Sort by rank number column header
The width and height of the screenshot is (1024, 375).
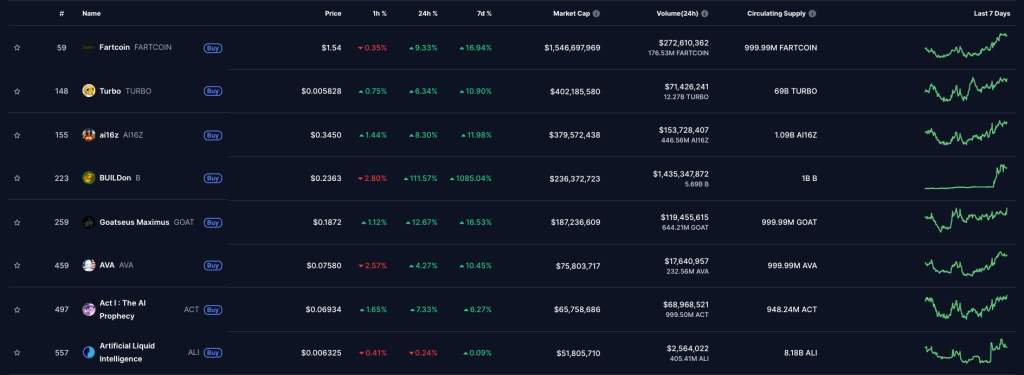(61, 13)
